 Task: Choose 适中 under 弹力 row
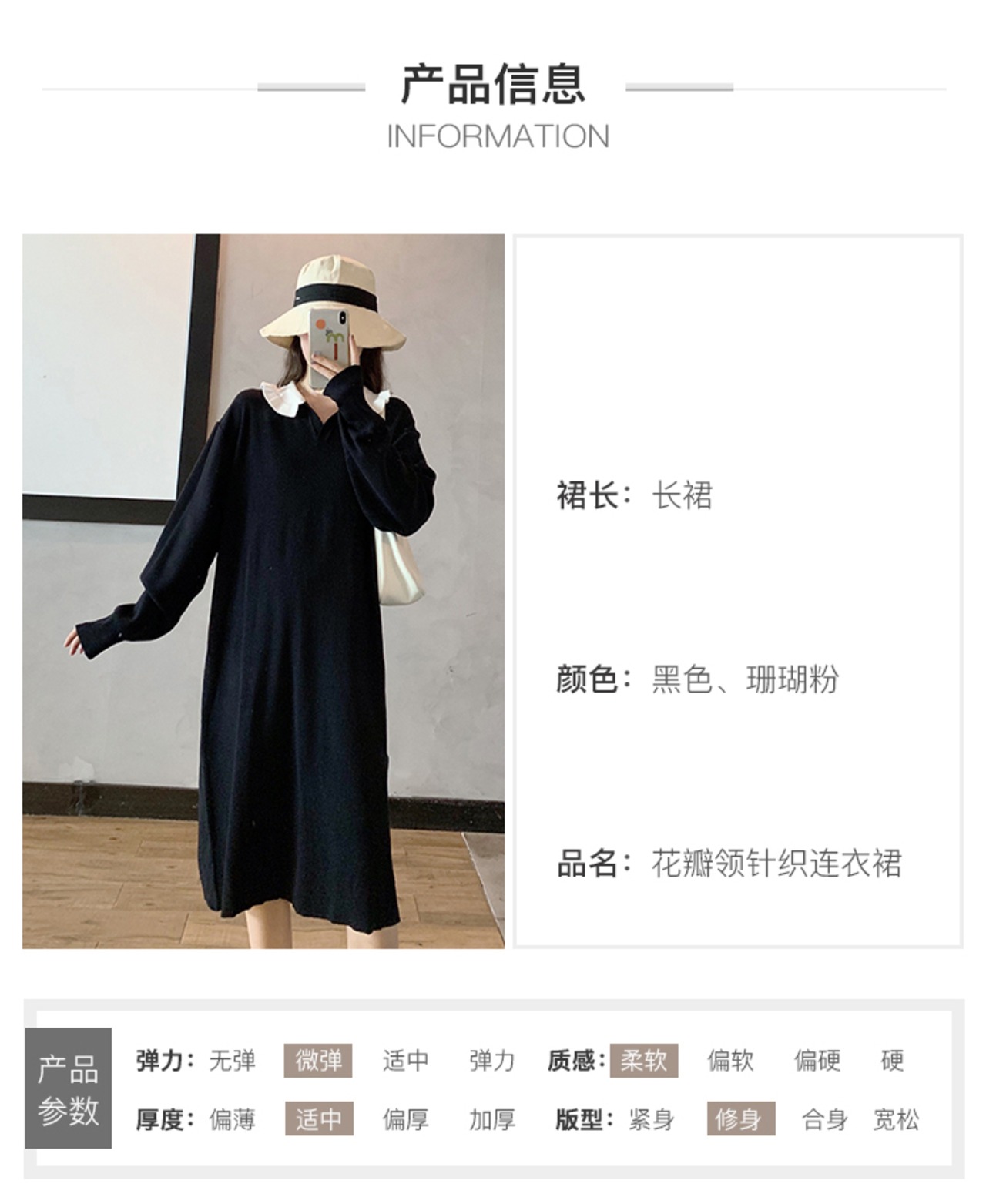[405, 1061]
